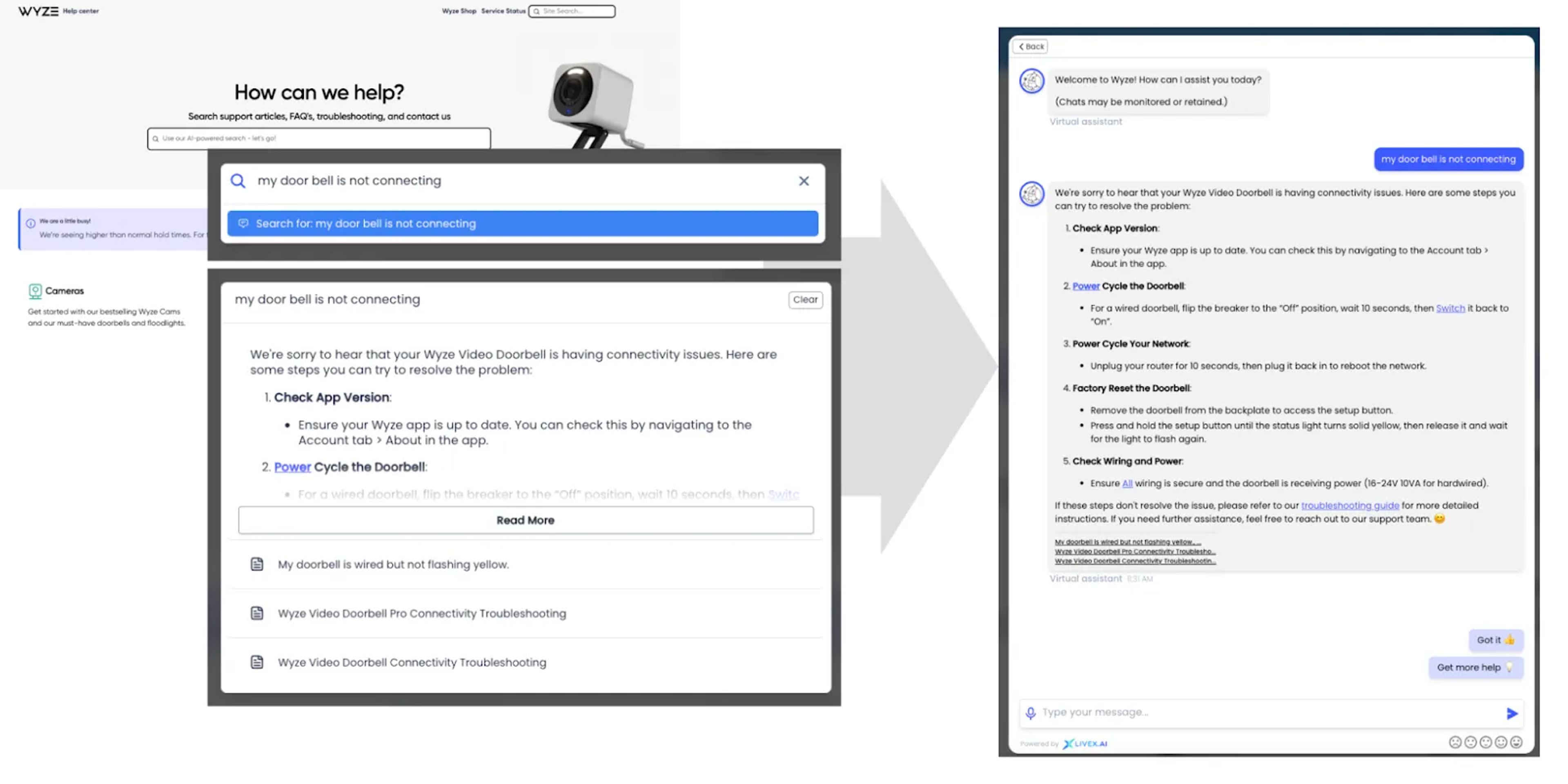Click the Site Search field
This screenshot has width=1568, height=784.
[572, 11]
